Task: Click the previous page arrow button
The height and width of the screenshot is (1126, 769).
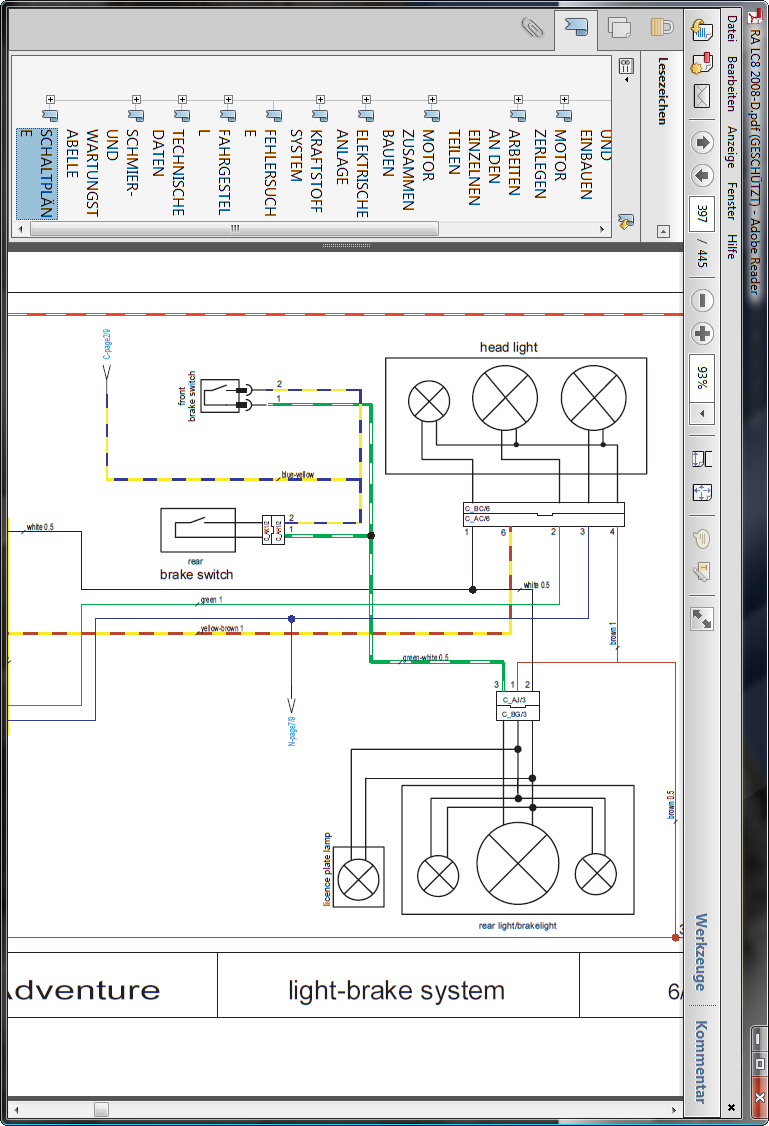Action: click(x=702, y=141)
